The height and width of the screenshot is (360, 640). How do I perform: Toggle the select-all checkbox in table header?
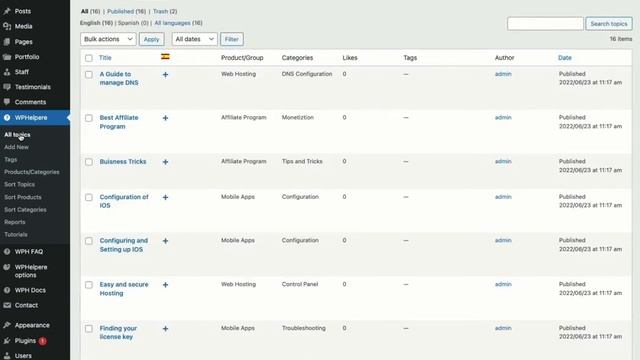pos(89,58)
